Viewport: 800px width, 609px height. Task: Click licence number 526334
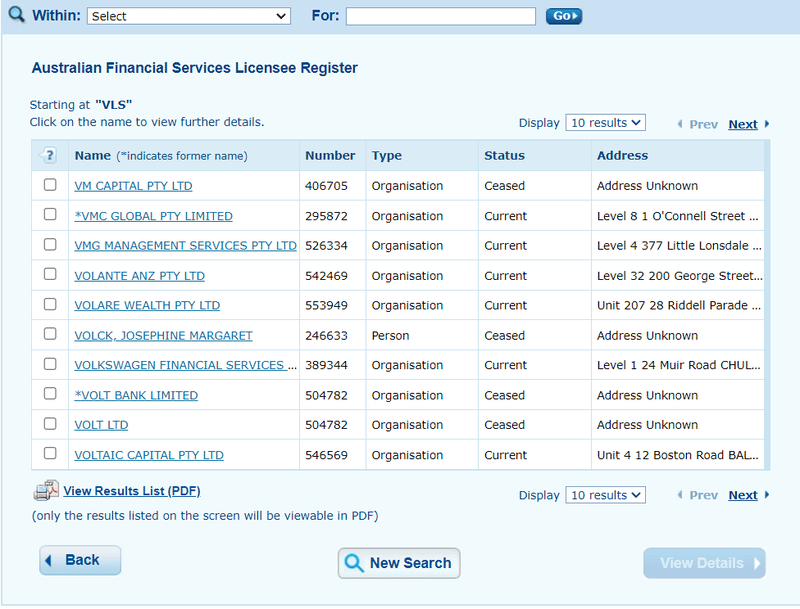326,246
